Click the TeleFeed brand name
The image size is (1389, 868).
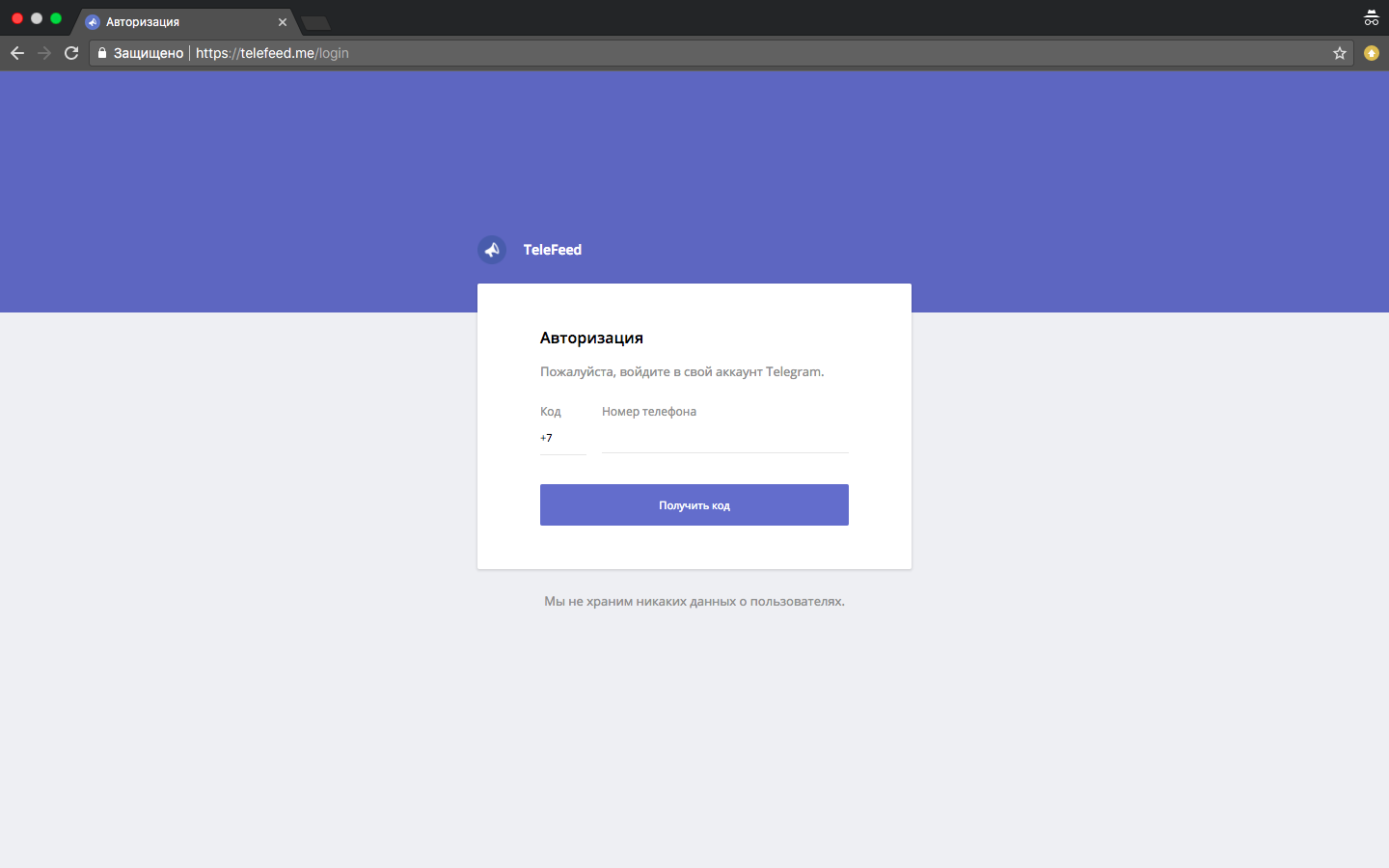(553, 250)
